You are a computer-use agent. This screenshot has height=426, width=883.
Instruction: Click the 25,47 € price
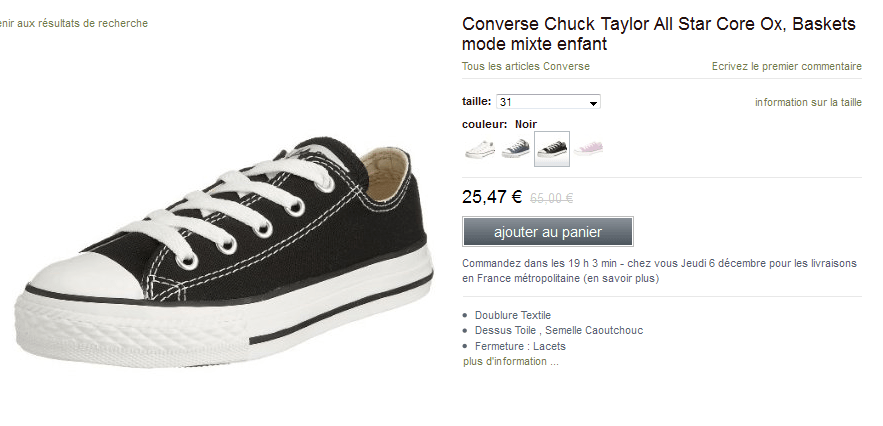point(492,197)
